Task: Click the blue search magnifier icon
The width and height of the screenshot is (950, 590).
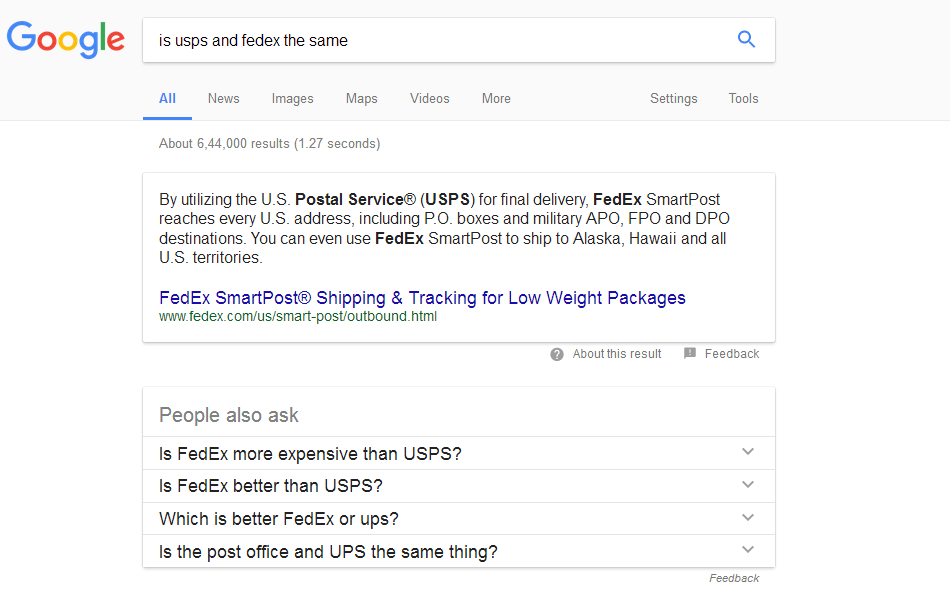Action: pyautogui.click(x=746, y=39)
